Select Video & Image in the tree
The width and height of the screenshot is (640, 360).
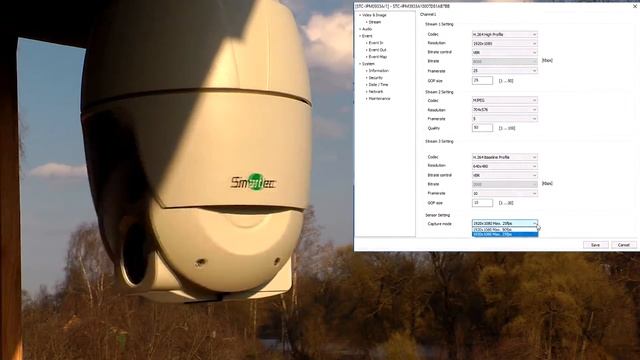[374, 15]
